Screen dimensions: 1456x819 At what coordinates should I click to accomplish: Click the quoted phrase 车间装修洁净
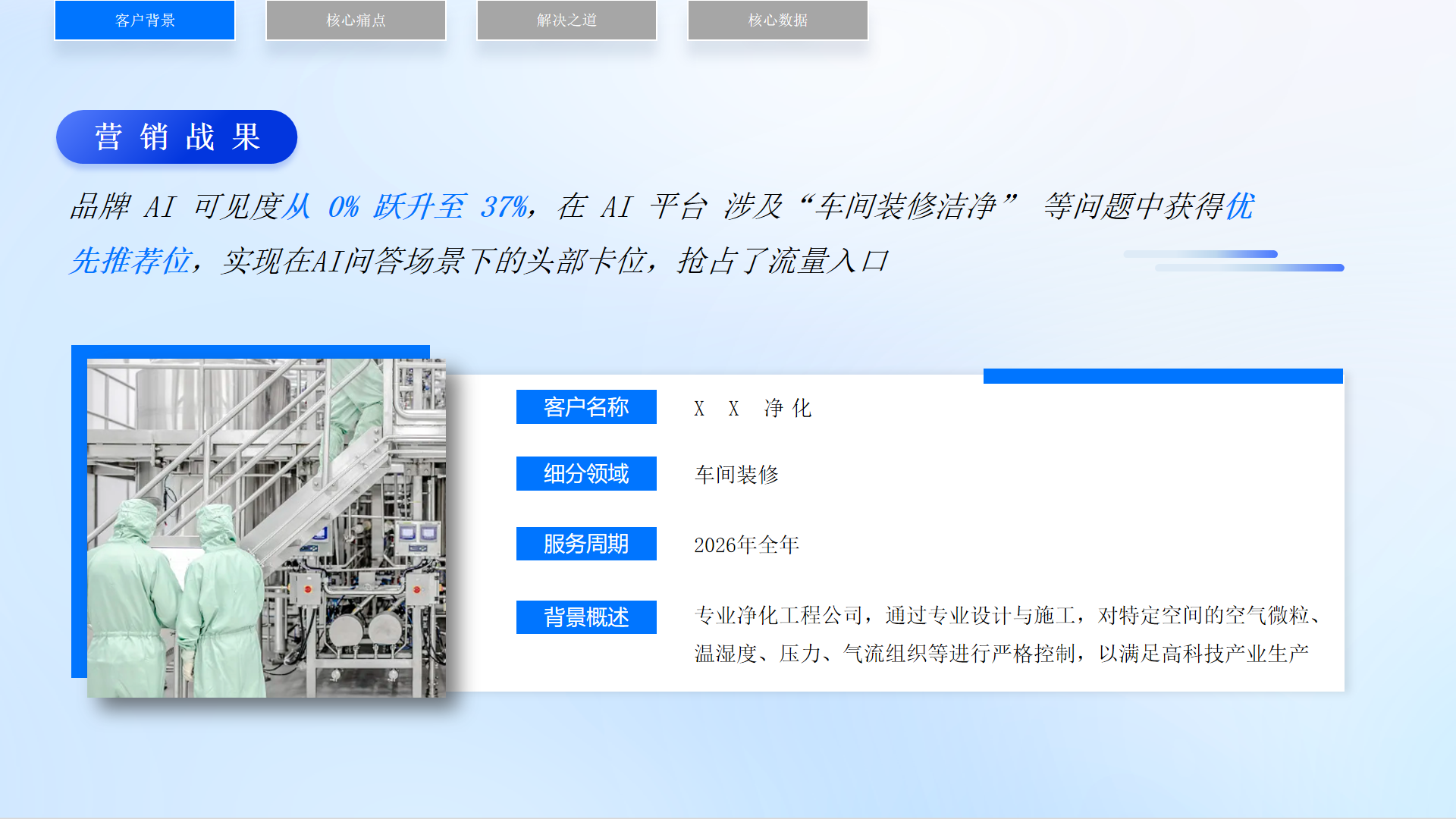[905, 206]
